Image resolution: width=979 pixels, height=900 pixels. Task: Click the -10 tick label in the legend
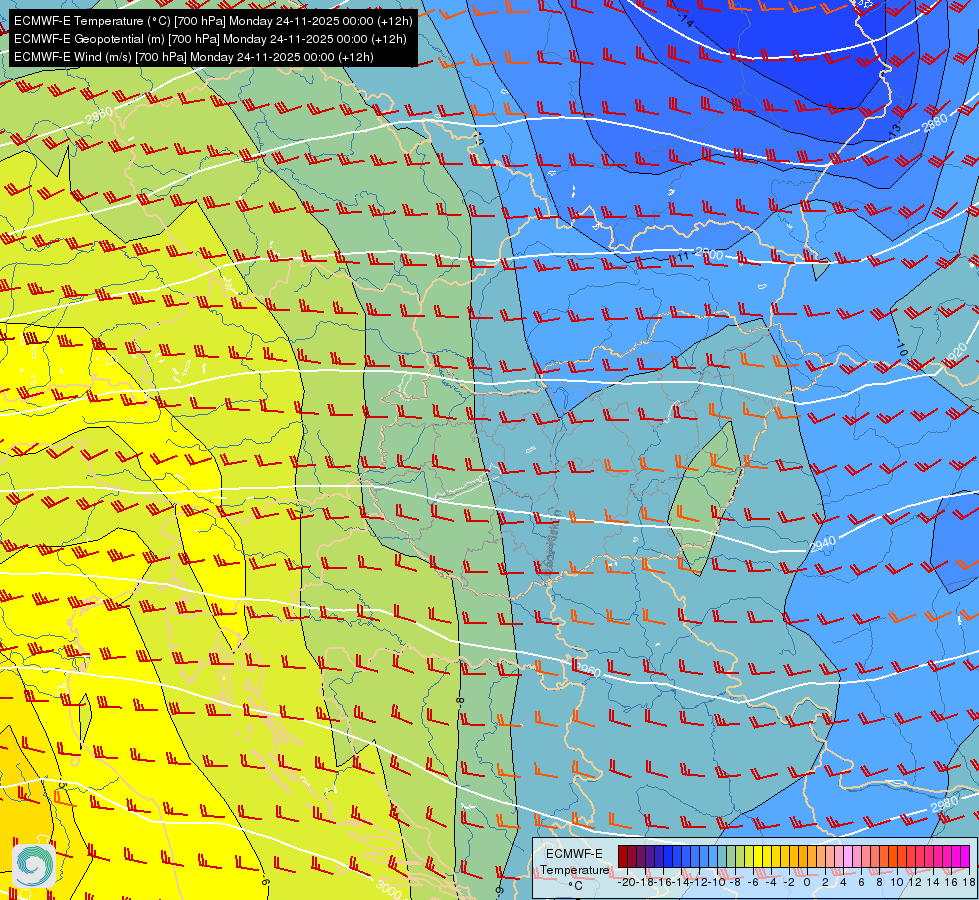click(717, 883)
